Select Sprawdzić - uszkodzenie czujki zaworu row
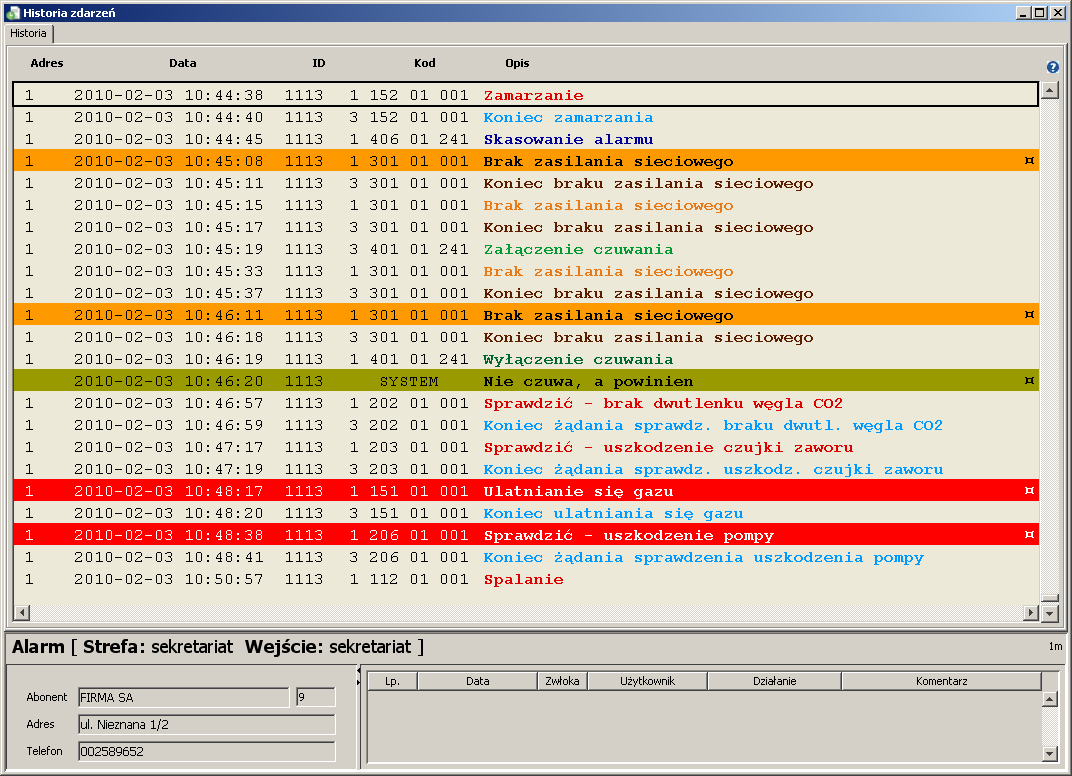1072x776 pixels. click(x=526, y=446)
